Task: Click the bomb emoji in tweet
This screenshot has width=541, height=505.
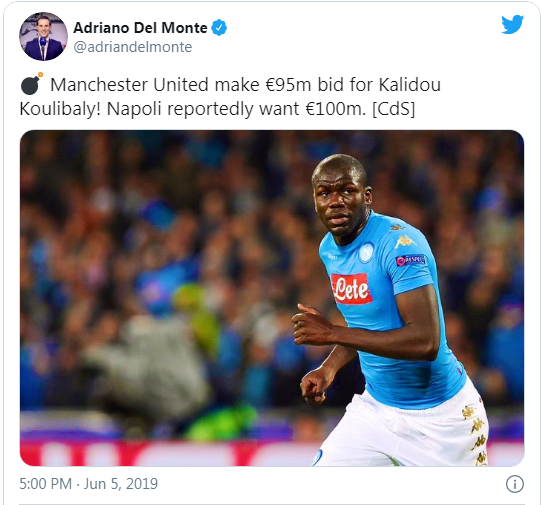Action: [32, 84]
